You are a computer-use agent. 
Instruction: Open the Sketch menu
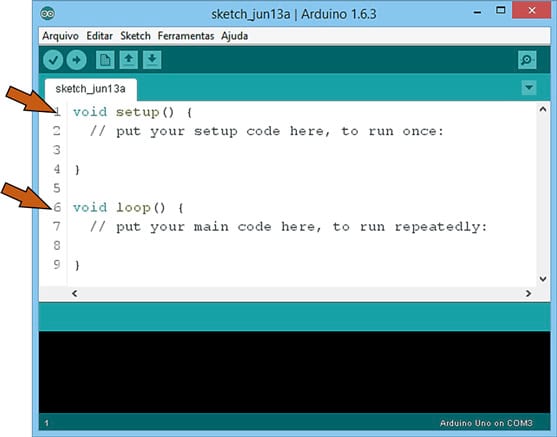pyautogui.click(x=135, y=36)
